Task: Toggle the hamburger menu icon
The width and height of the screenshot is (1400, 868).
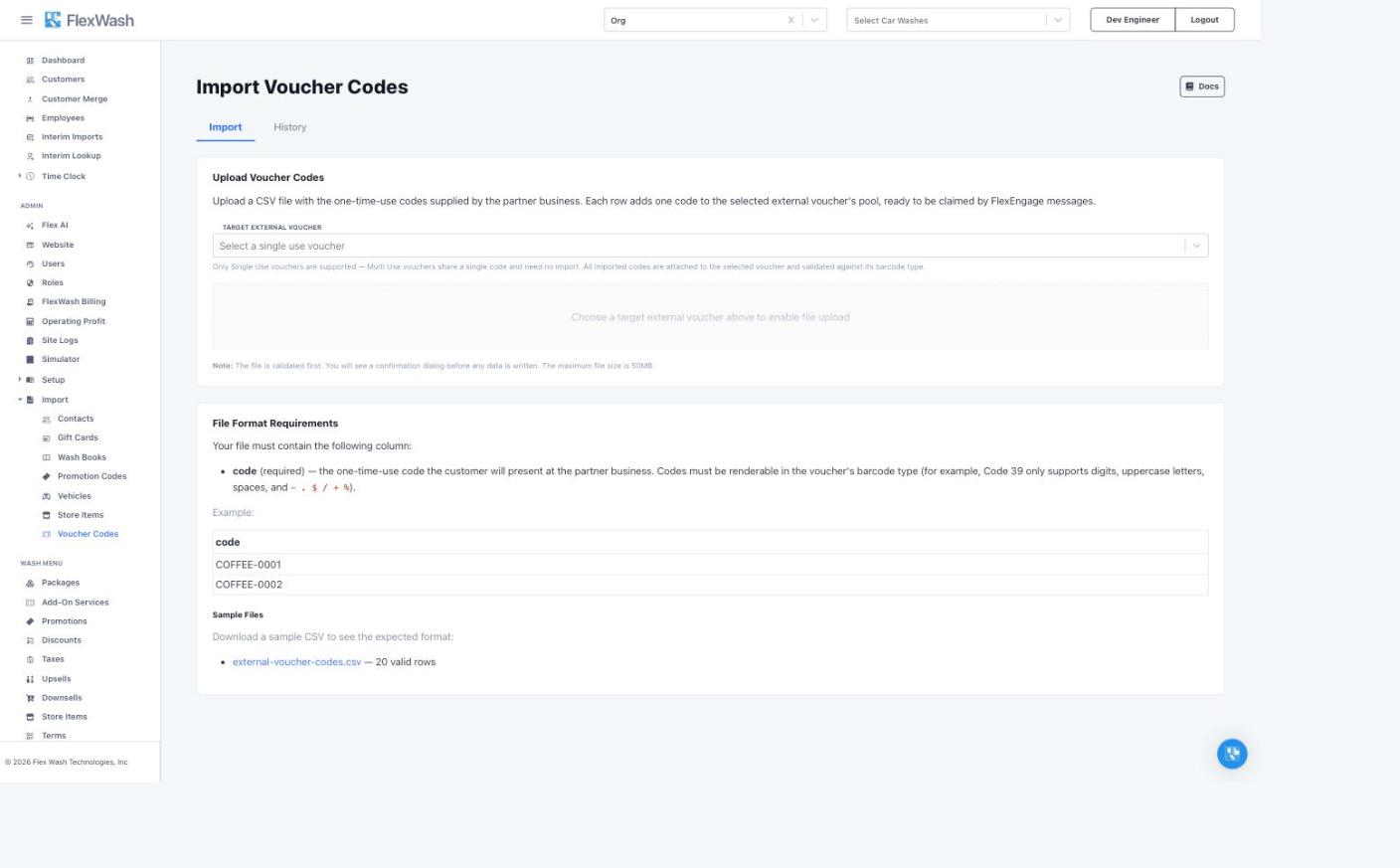Action: coord(27,20)
